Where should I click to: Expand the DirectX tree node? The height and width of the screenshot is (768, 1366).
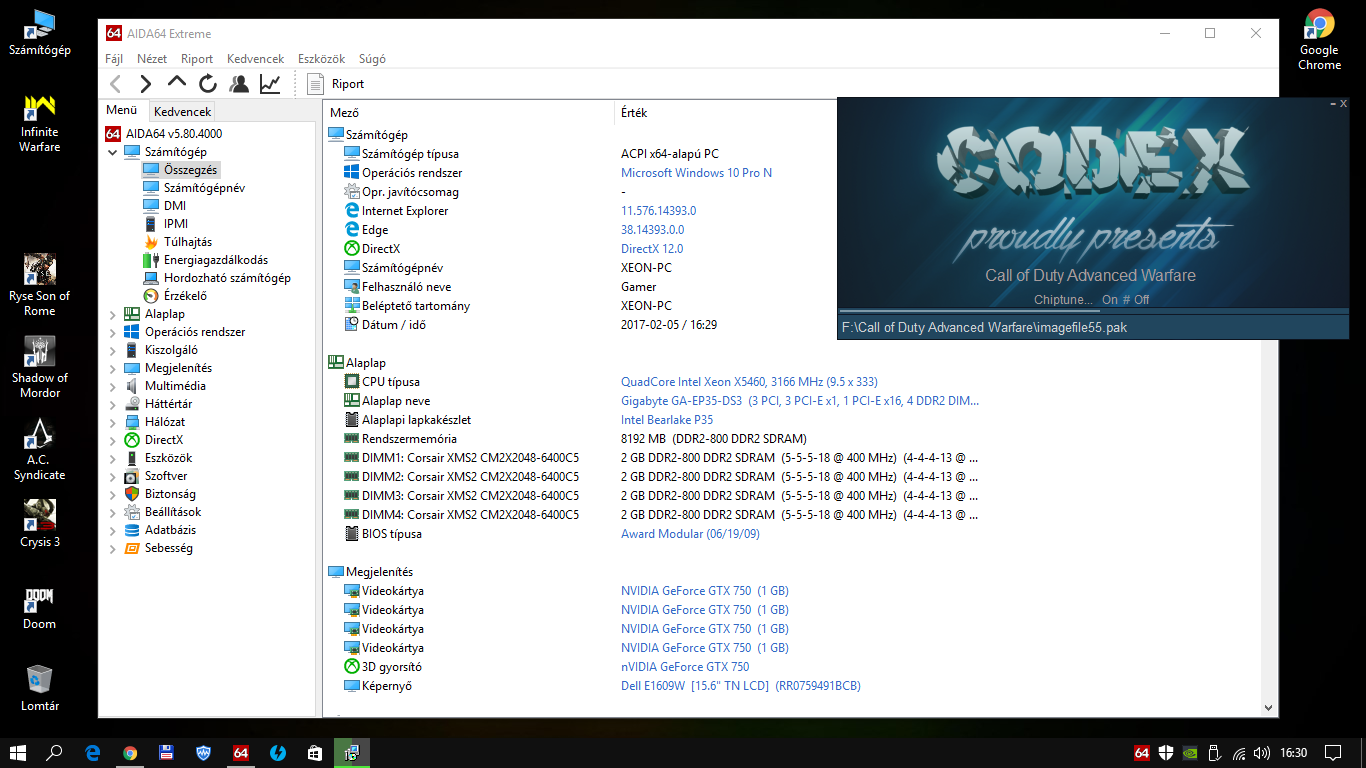(x=112, y=440)
